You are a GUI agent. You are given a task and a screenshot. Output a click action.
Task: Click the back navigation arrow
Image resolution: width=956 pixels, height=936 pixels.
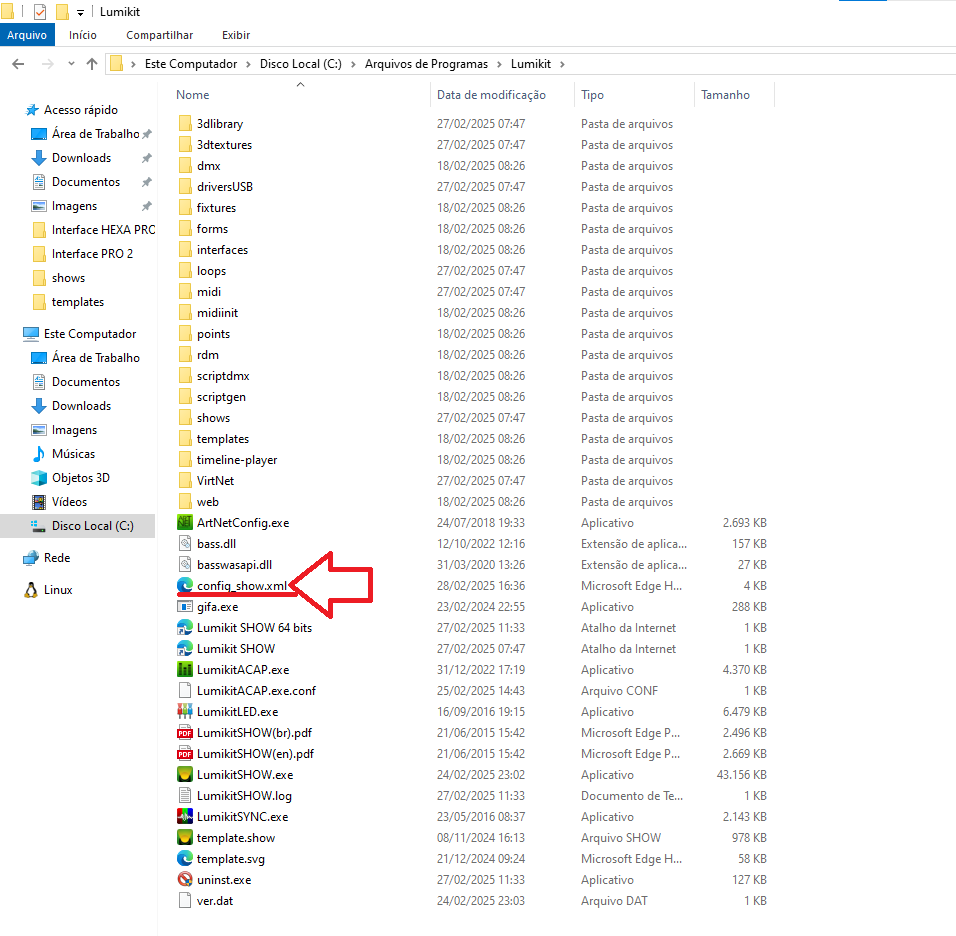[x=18, y=64]
